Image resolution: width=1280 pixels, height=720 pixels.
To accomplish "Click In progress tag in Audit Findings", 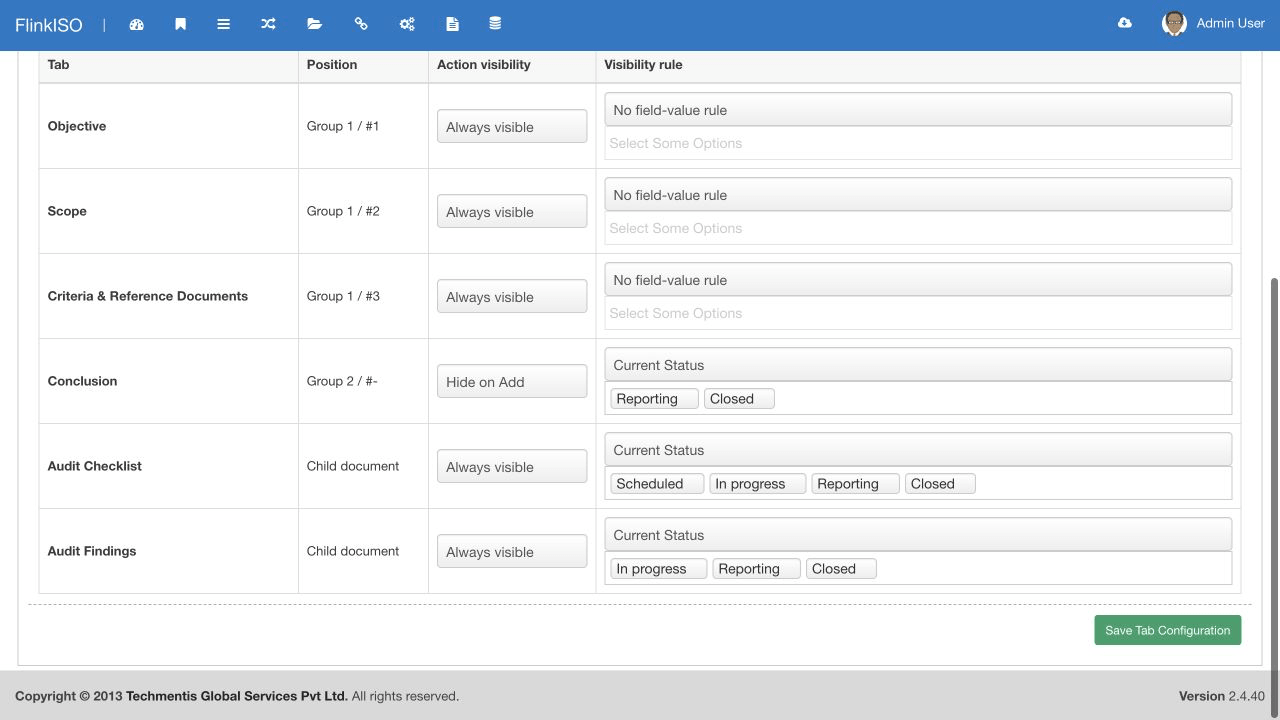I will point(658,568).
